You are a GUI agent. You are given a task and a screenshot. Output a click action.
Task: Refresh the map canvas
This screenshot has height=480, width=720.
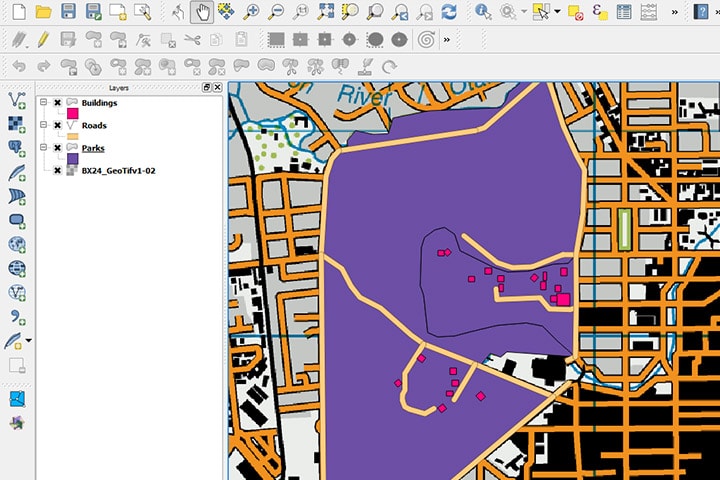449,12
